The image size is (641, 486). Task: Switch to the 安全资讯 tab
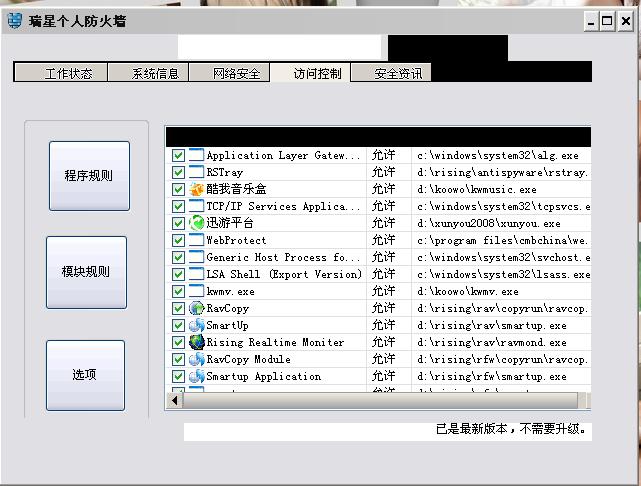[x=391, y=73]
